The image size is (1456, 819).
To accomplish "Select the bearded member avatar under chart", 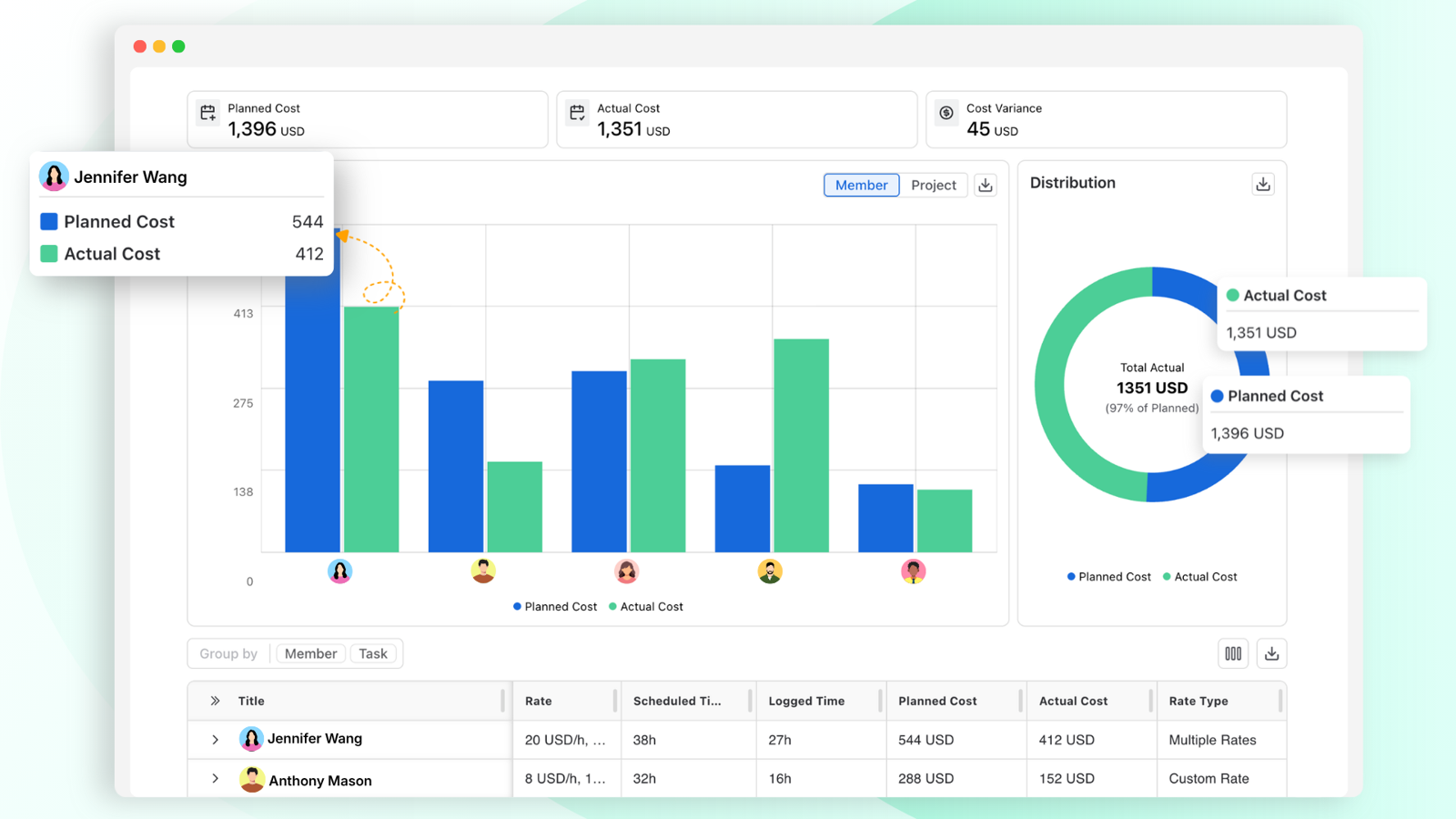I will click(x=770, y=571).
